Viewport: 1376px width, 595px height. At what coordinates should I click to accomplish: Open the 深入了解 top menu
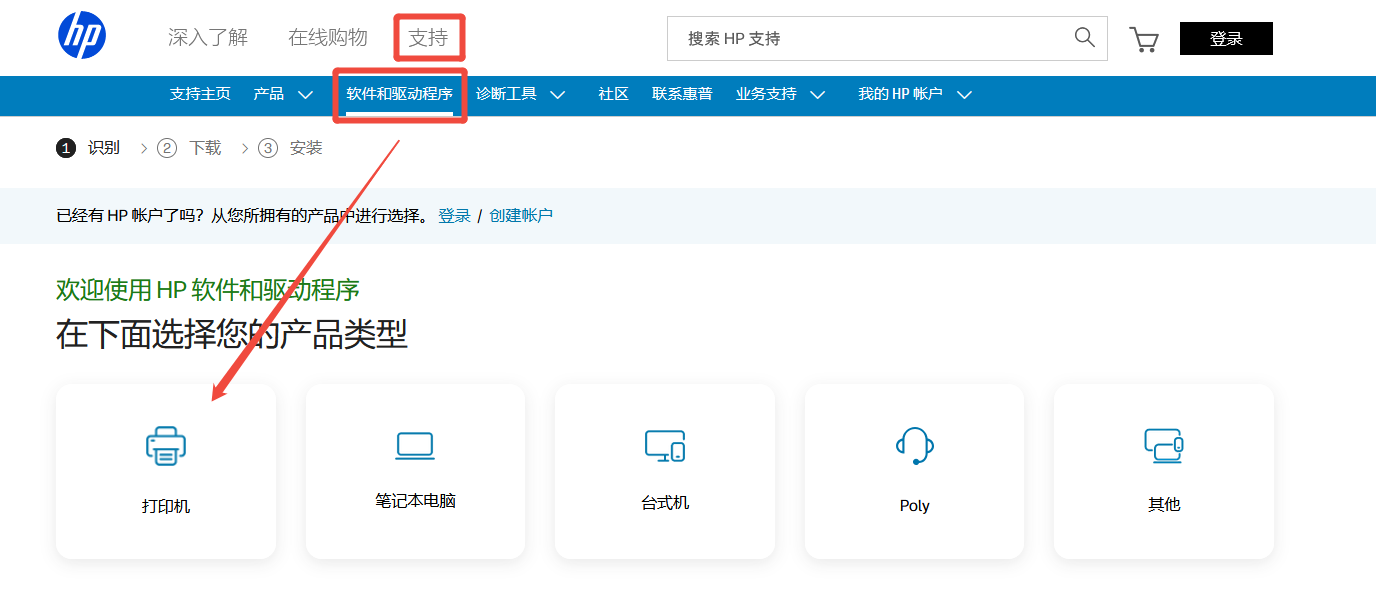208,38
